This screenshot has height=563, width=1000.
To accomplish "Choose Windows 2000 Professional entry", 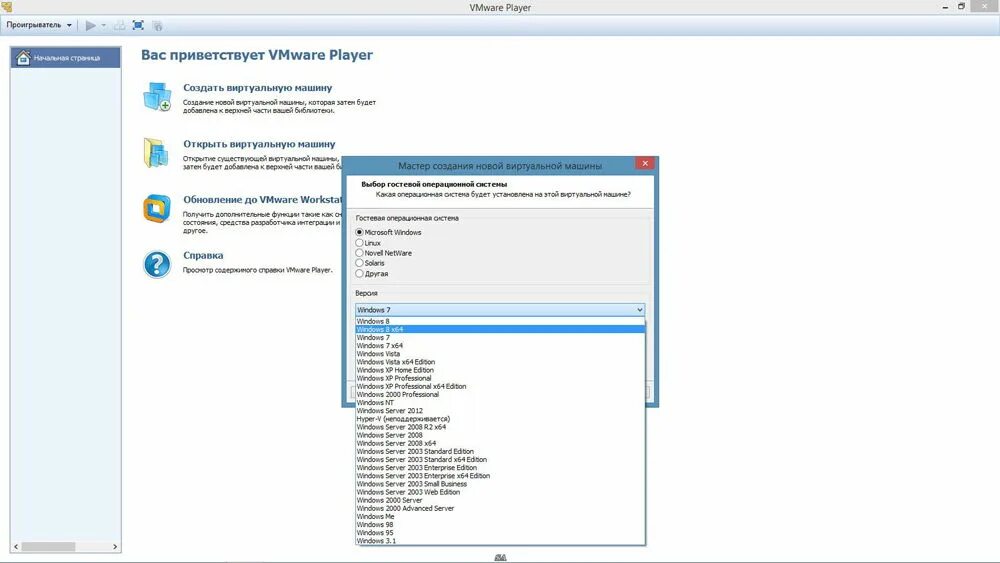I will 500,395.
